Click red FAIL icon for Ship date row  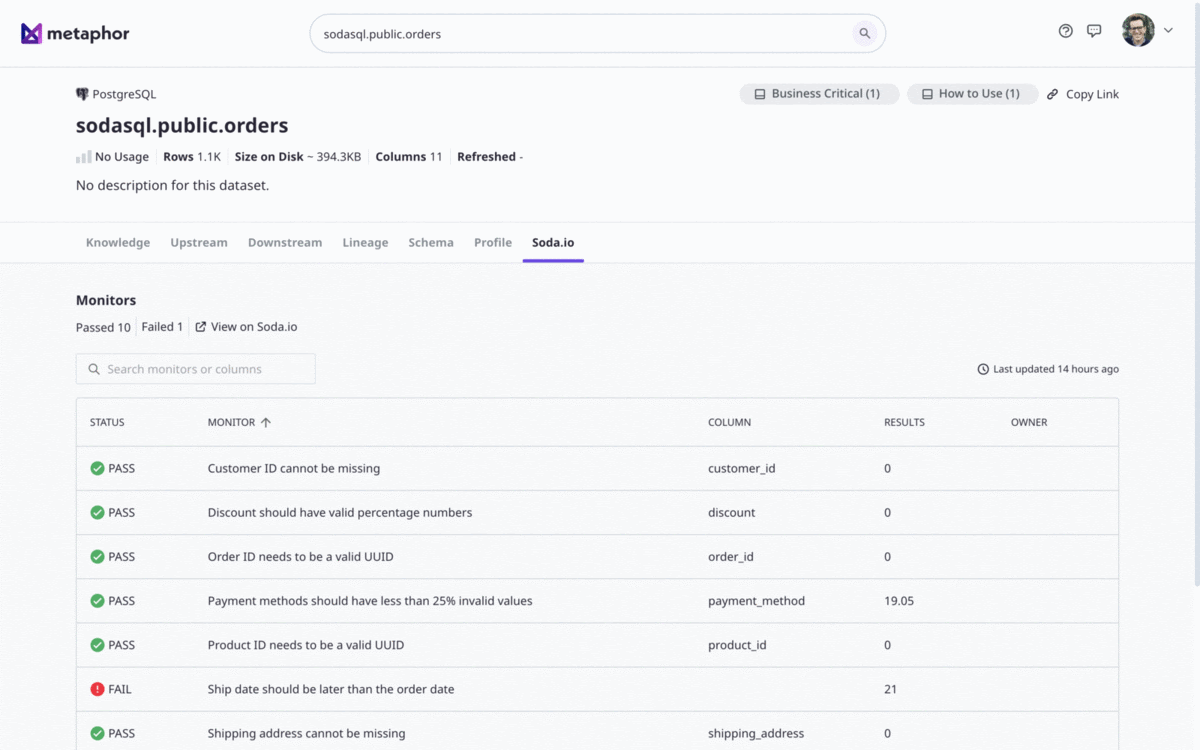[97, 689]
